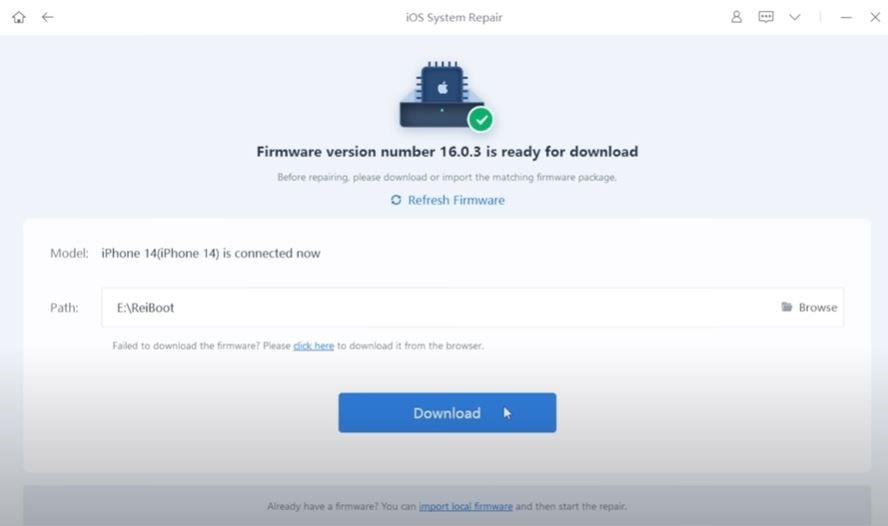The height and width of the screenshot is (526, 888).
Task: Start the firmware Download button
Action: [x=447, y=413]
